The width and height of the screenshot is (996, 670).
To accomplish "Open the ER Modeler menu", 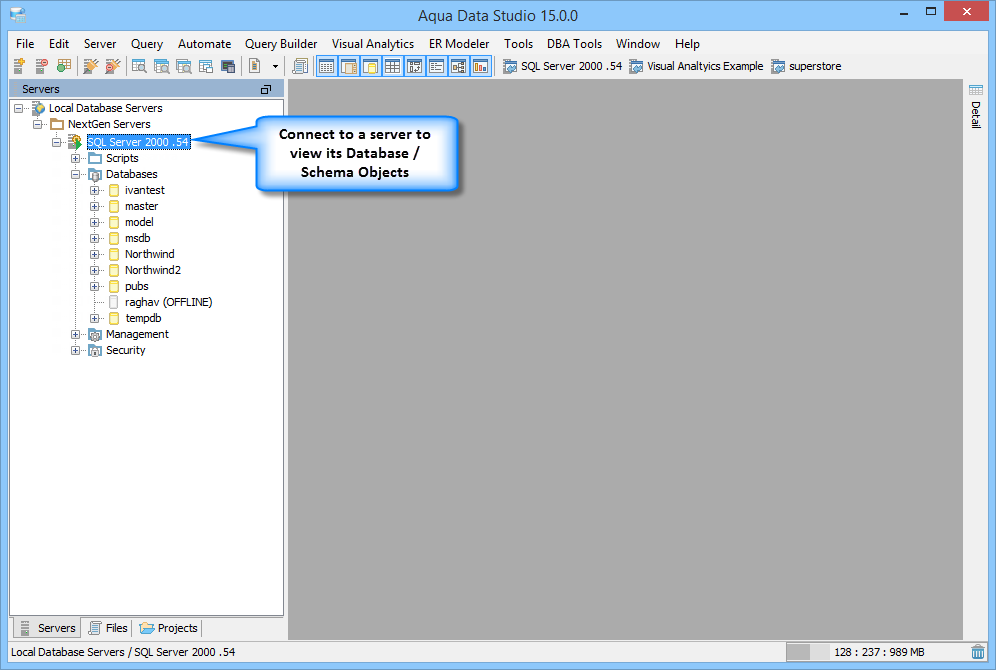I will [x=459, y=44].
